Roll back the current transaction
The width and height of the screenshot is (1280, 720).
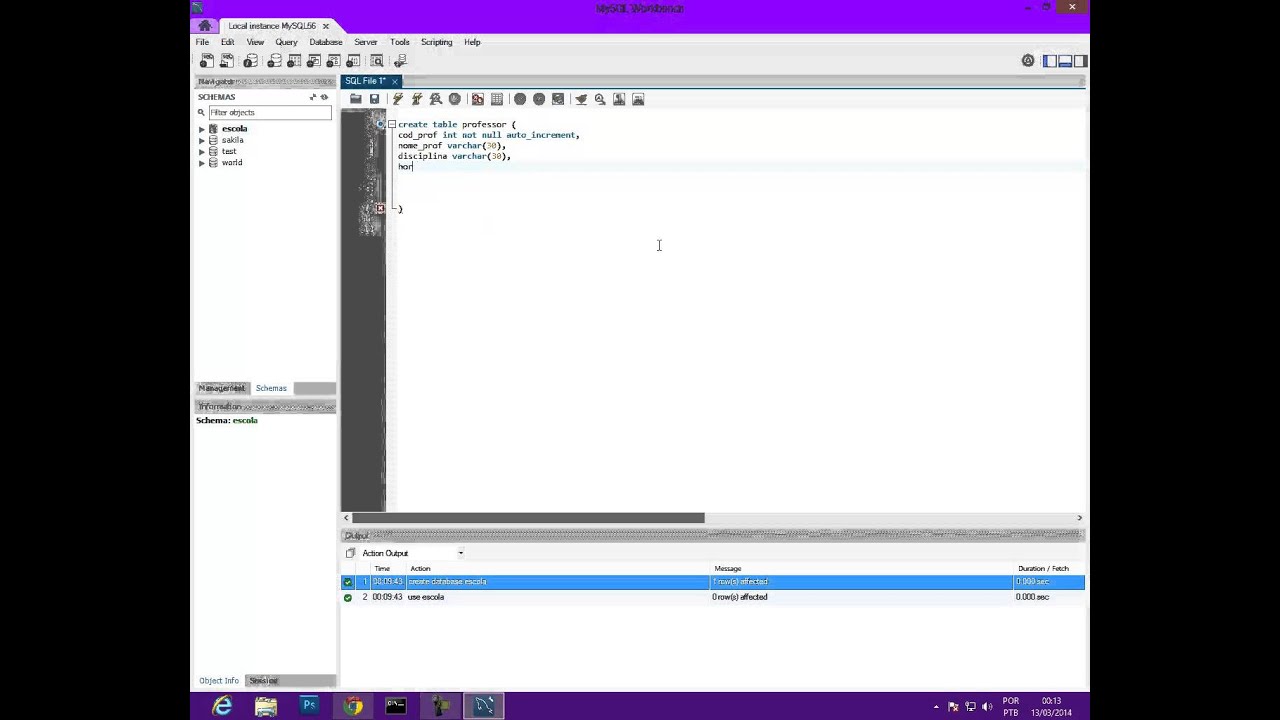tap(539, 99)
